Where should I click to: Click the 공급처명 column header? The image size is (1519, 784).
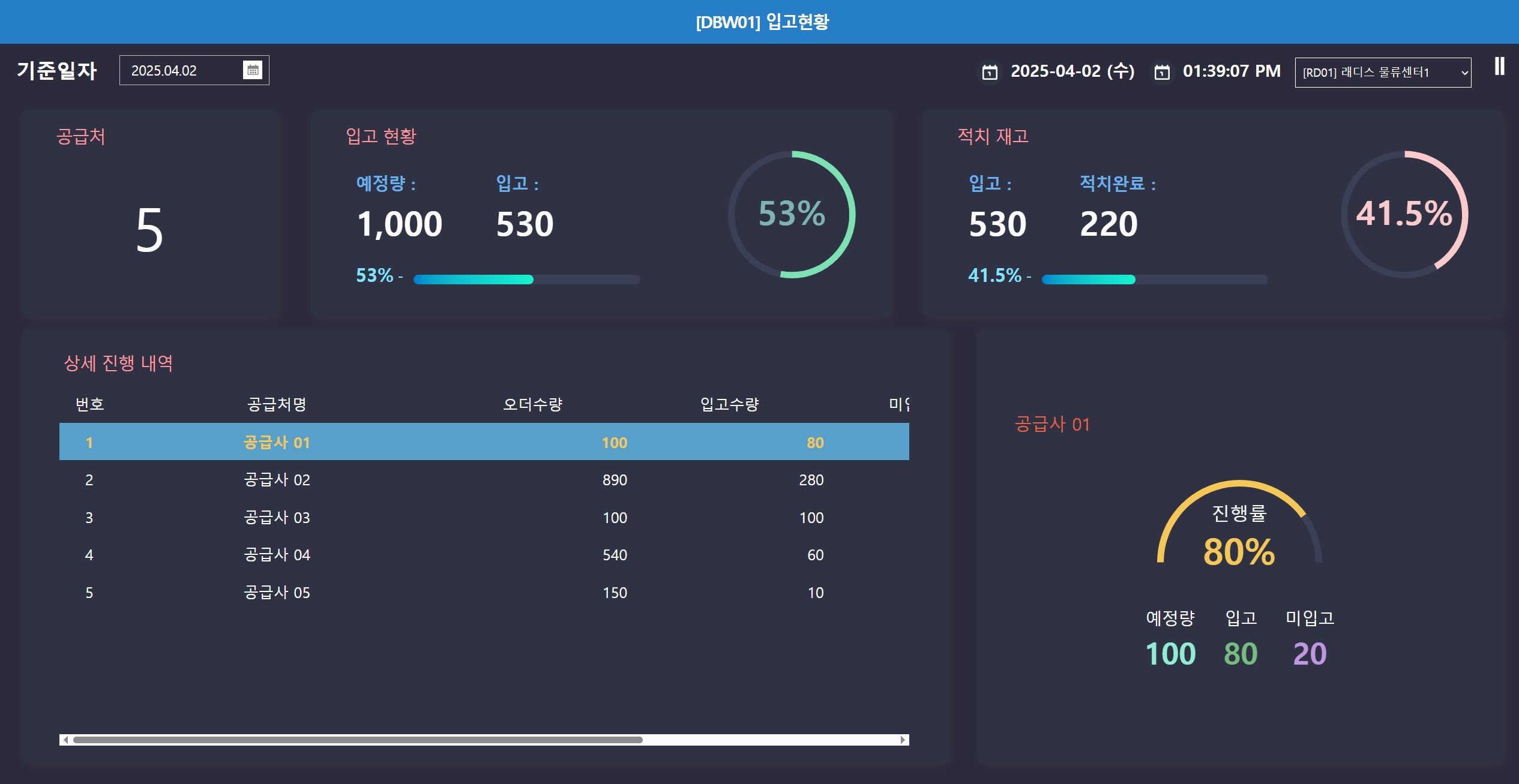click(x=277, y=404)
